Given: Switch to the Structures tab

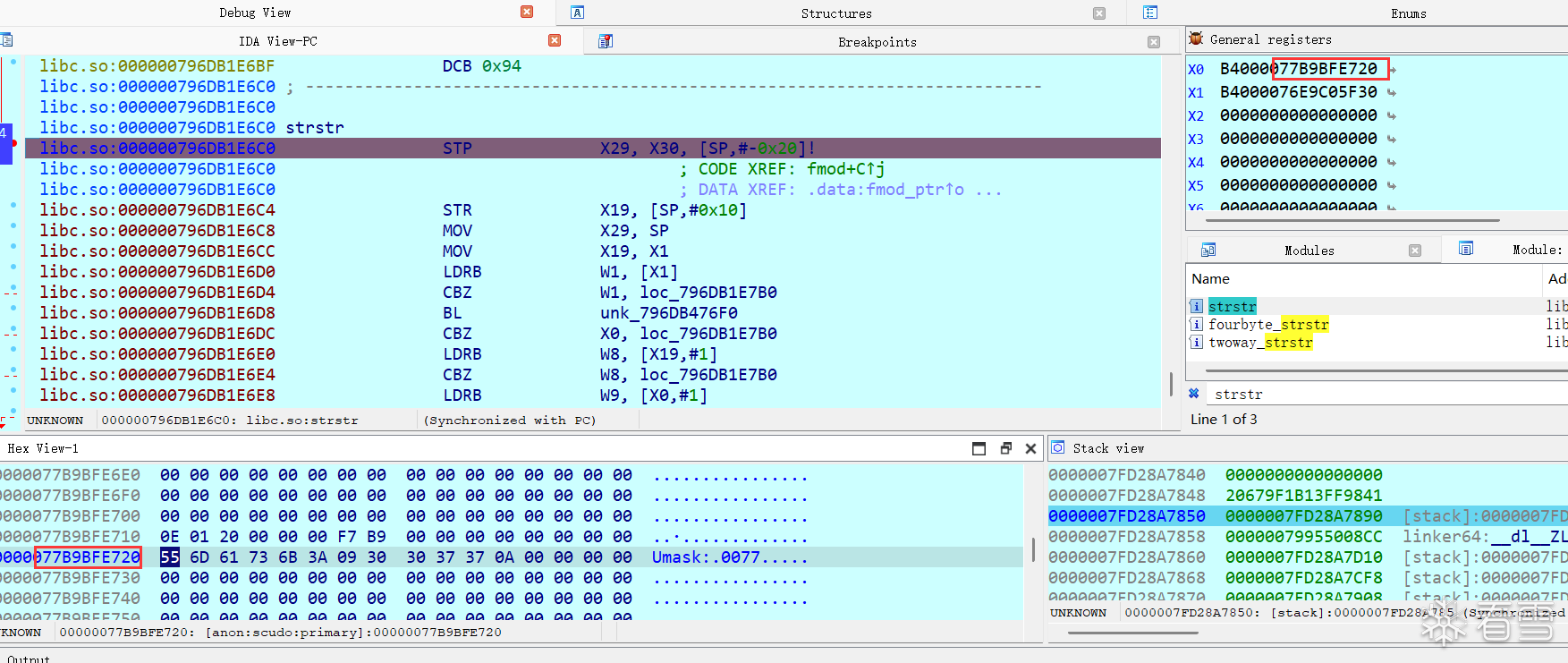Looking at the screenshot, I should coord(836,13).
